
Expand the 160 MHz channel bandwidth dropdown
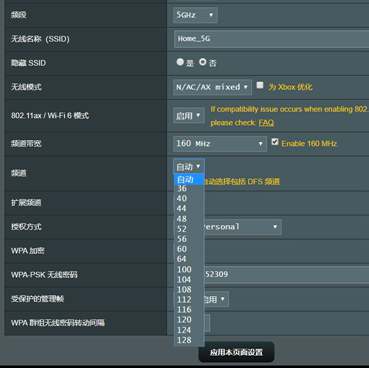pos(220,144)
